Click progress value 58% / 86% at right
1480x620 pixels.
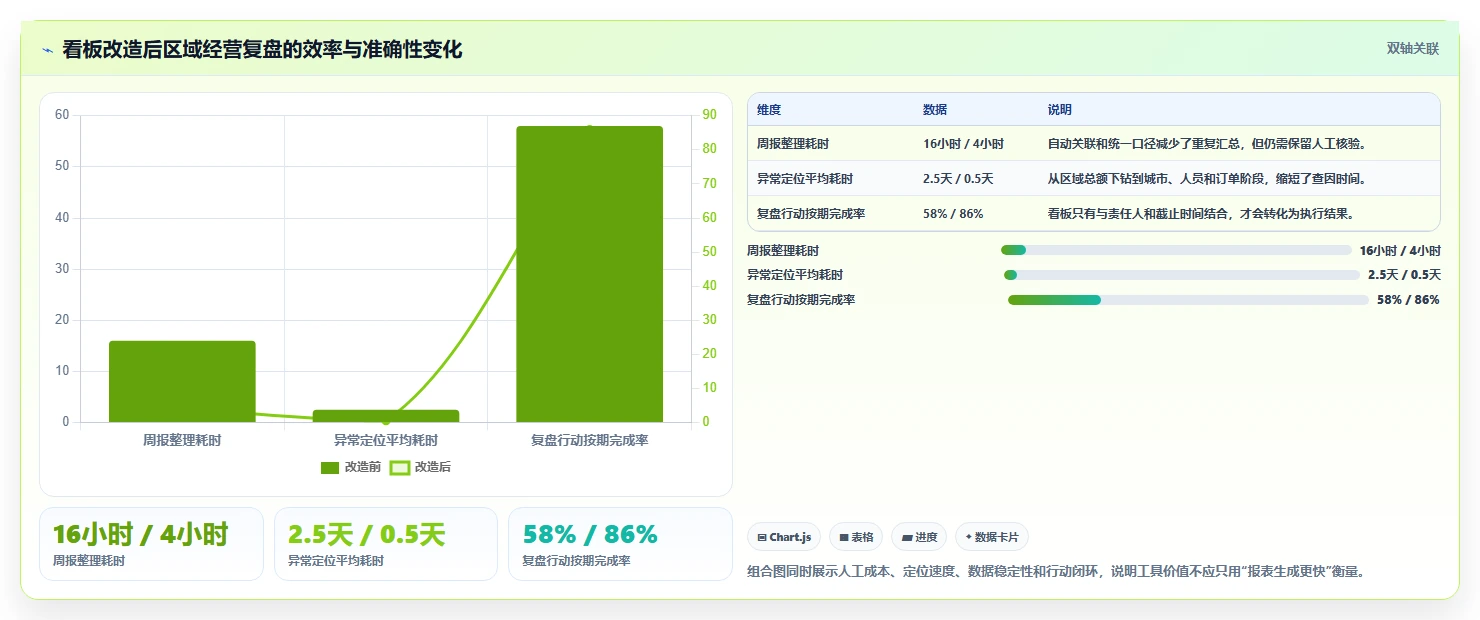(x=1408, y=300)
